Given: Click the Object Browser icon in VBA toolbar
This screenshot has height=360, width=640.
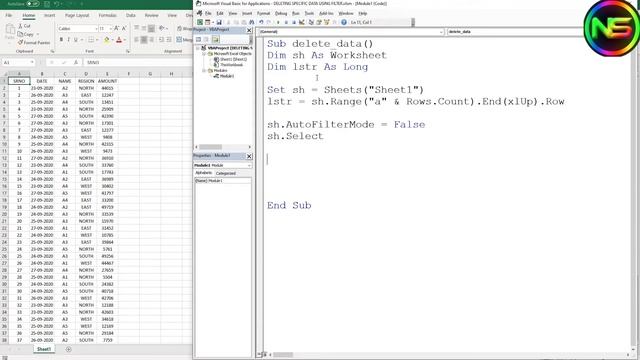Looking at the screenshot, I should [x=327, y=22].
